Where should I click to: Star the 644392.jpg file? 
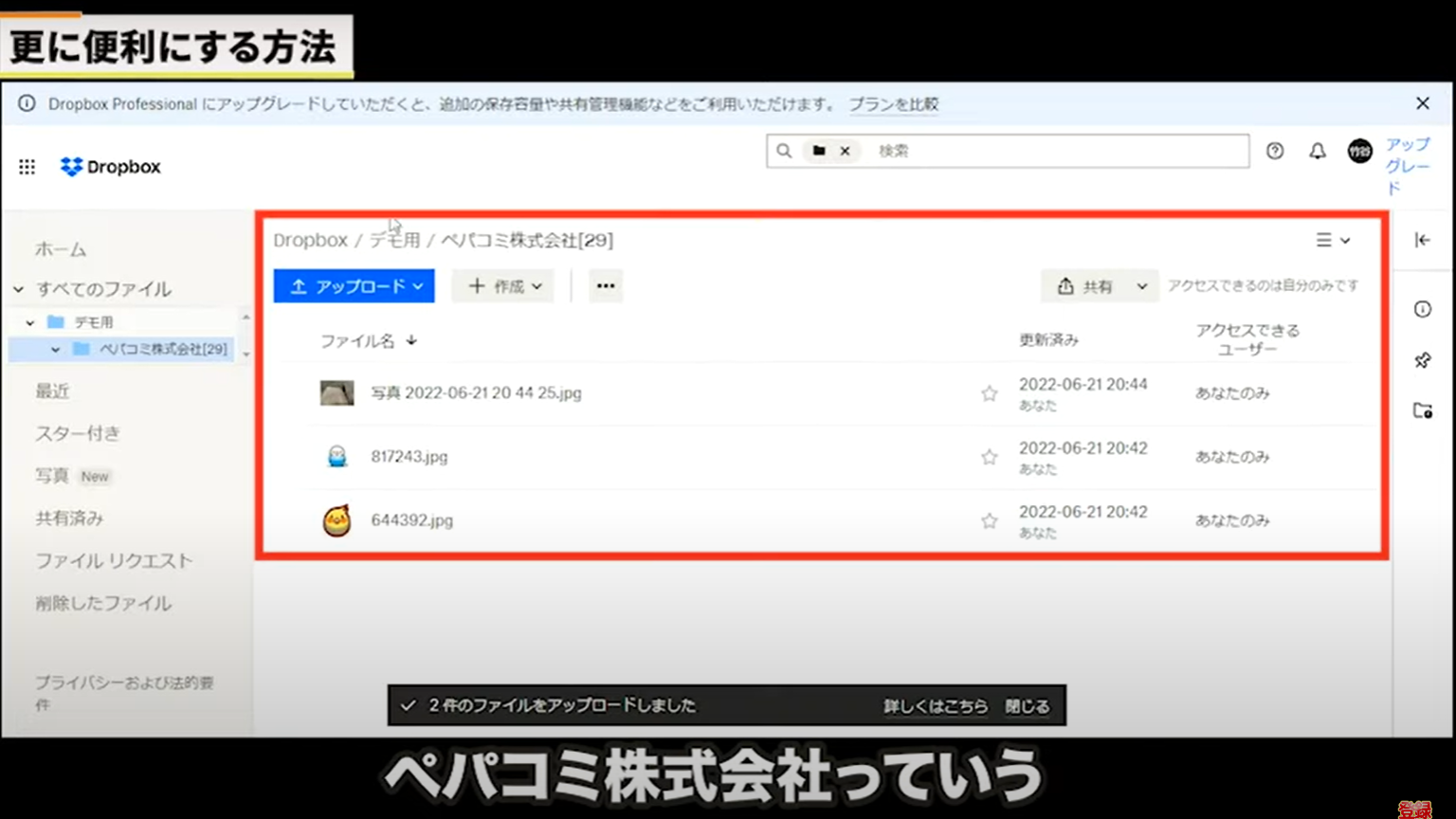point(989,520)
